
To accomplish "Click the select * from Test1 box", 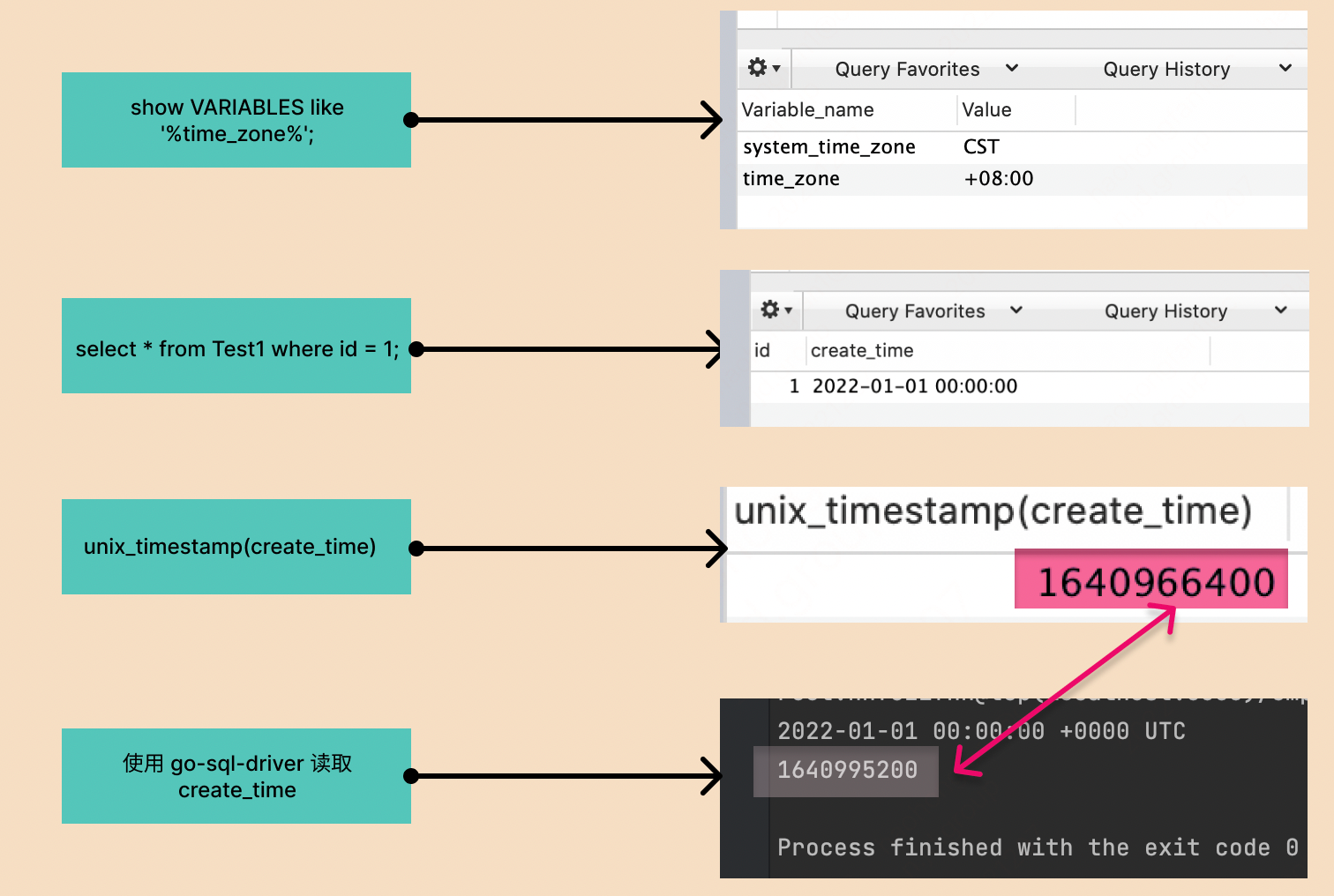I will (236, 346).
